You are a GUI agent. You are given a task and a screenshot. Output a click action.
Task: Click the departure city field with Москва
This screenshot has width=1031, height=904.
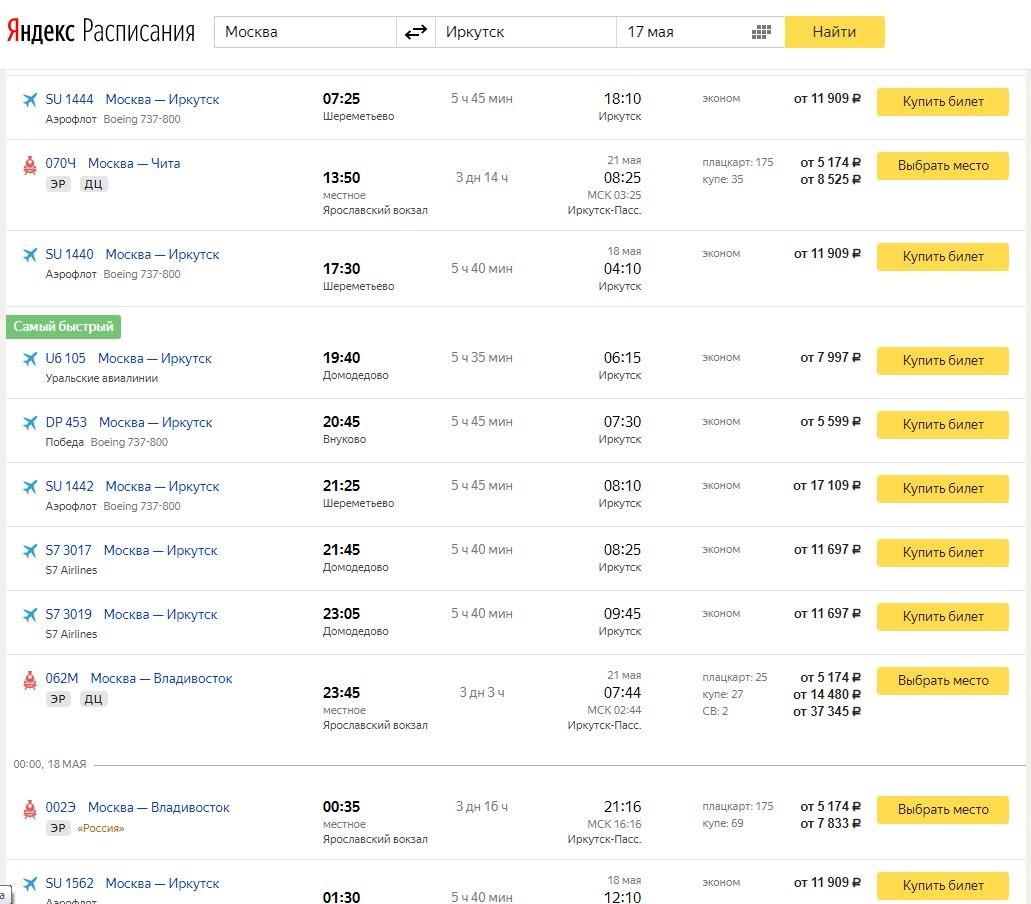305,32
